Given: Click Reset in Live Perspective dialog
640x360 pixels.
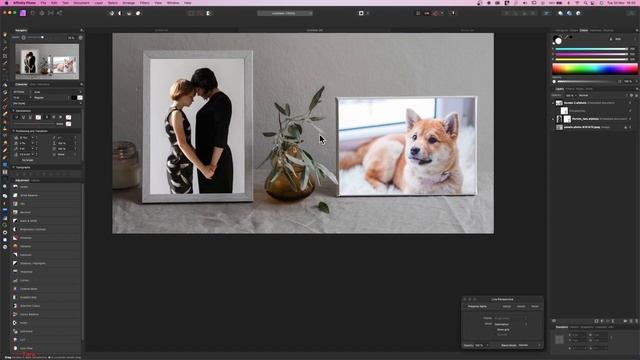Looking at the screenshot, I should (x=535, y=306).
